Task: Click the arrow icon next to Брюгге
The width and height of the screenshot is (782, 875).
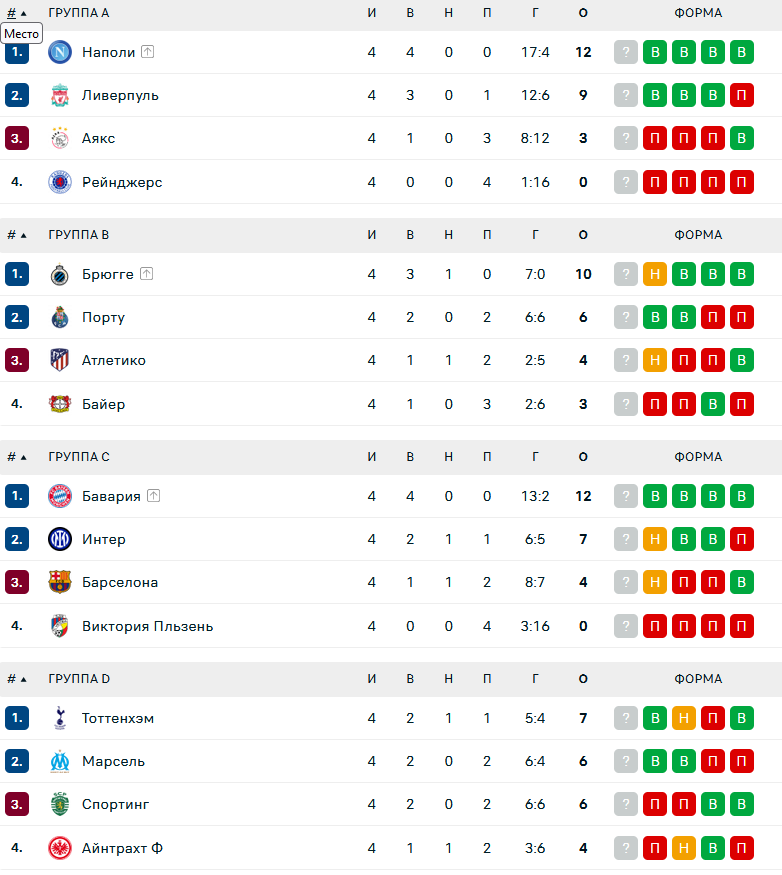Action: tap(146, 274)
